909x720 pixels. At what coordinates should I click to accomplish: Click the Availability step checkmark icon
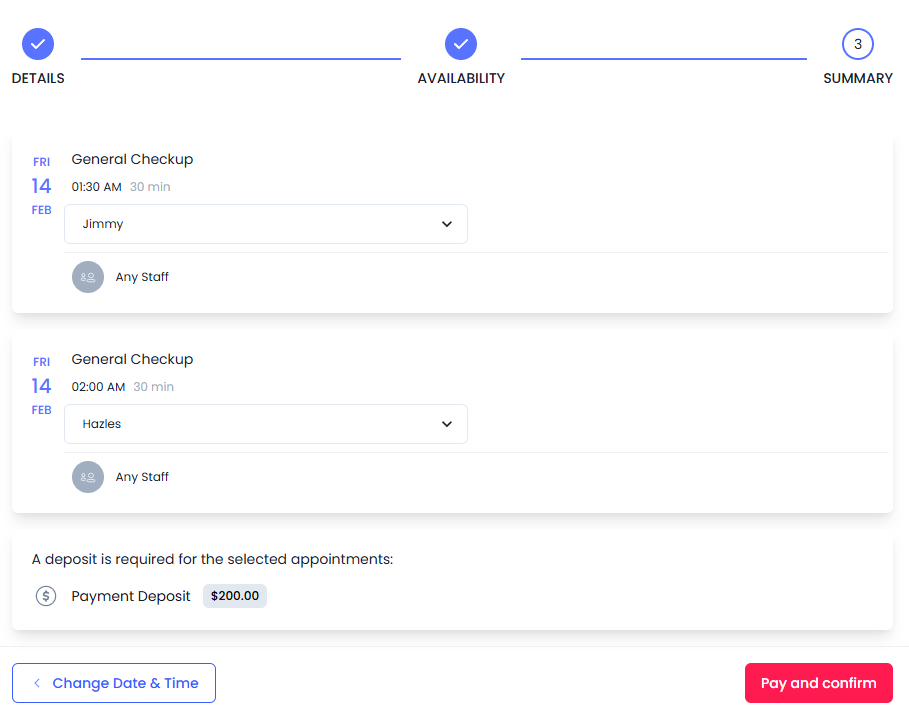pos(461,44)
